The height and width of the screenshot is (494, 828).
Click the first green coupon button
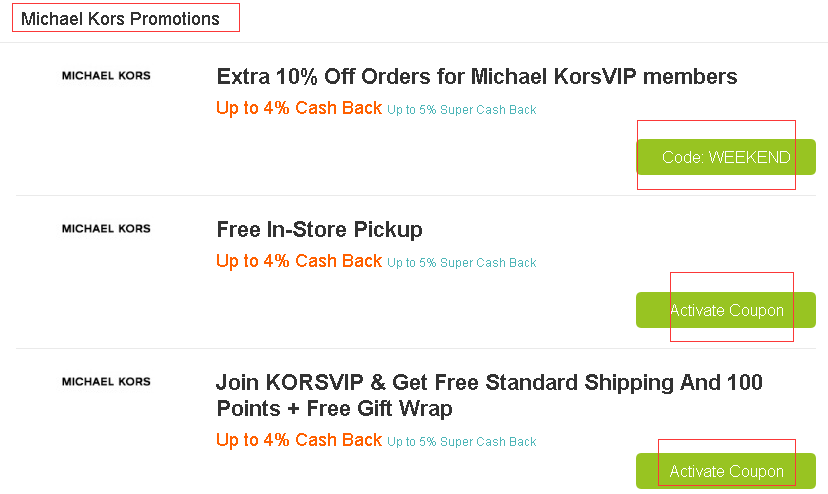[x=726, y=157]
